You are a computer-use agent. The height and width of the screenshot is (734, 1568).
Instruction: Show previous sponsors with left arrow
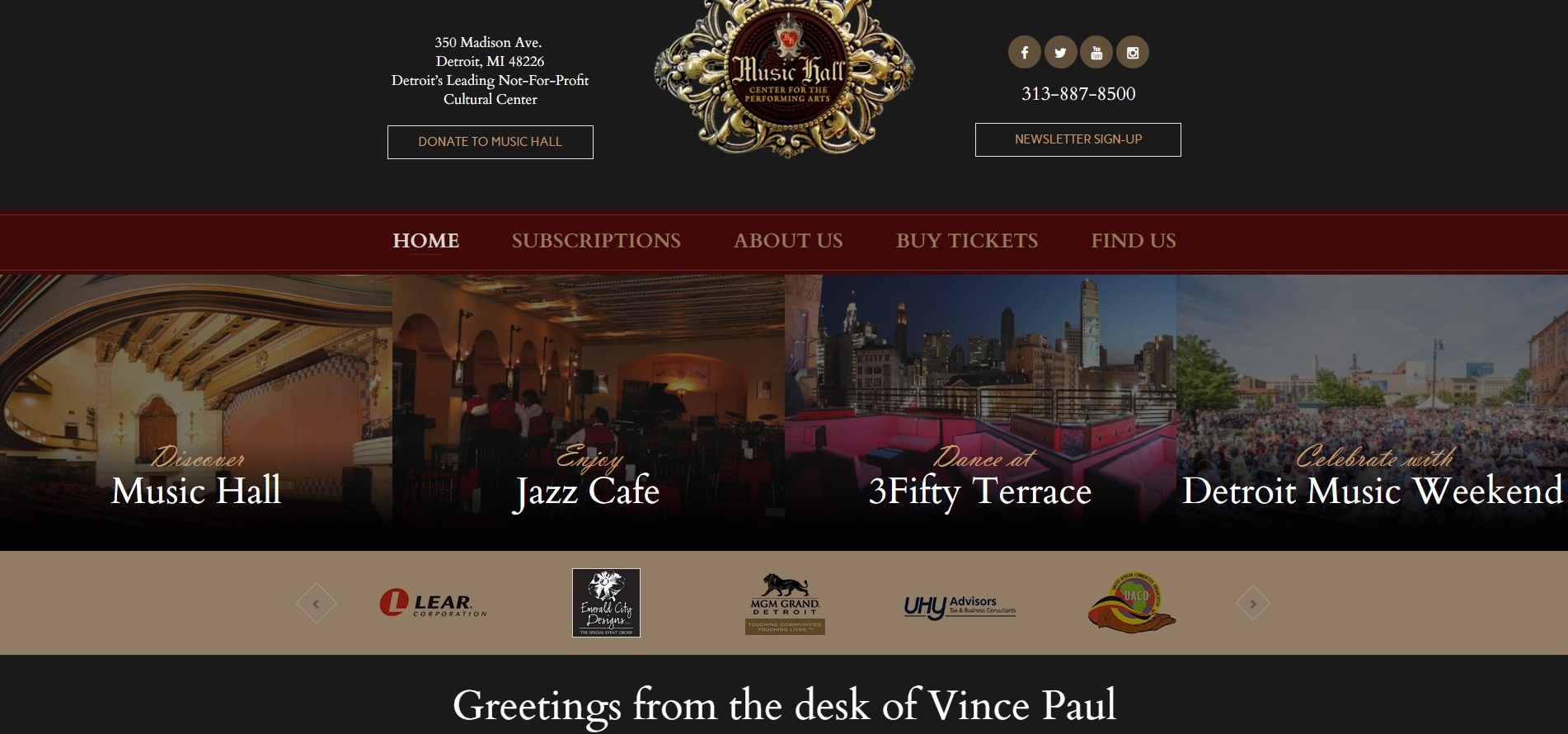coord(317,604)
